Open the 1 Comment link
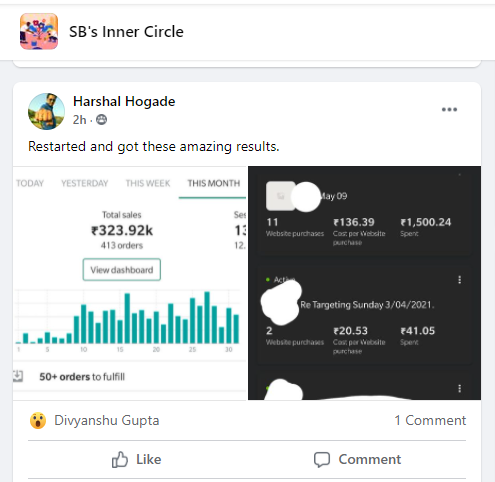Viewport: 495px width, 482px height. point(430,420)
